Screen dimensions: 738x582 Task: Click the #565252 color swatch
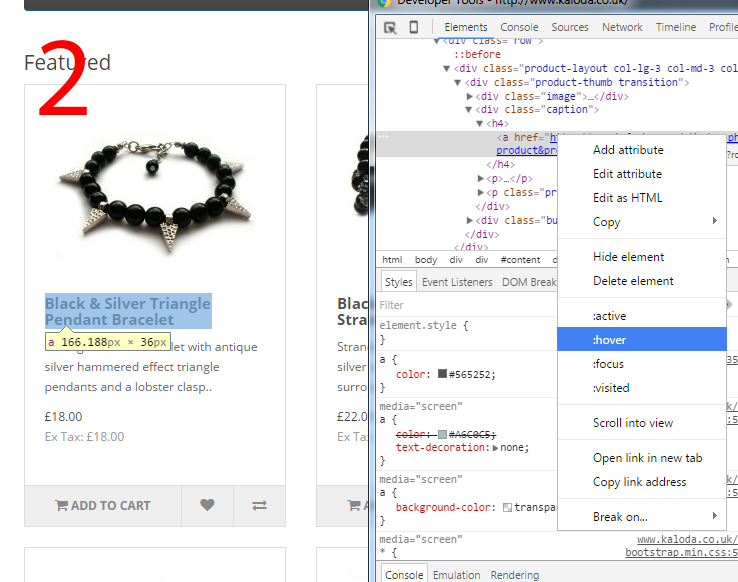[442, 374]
